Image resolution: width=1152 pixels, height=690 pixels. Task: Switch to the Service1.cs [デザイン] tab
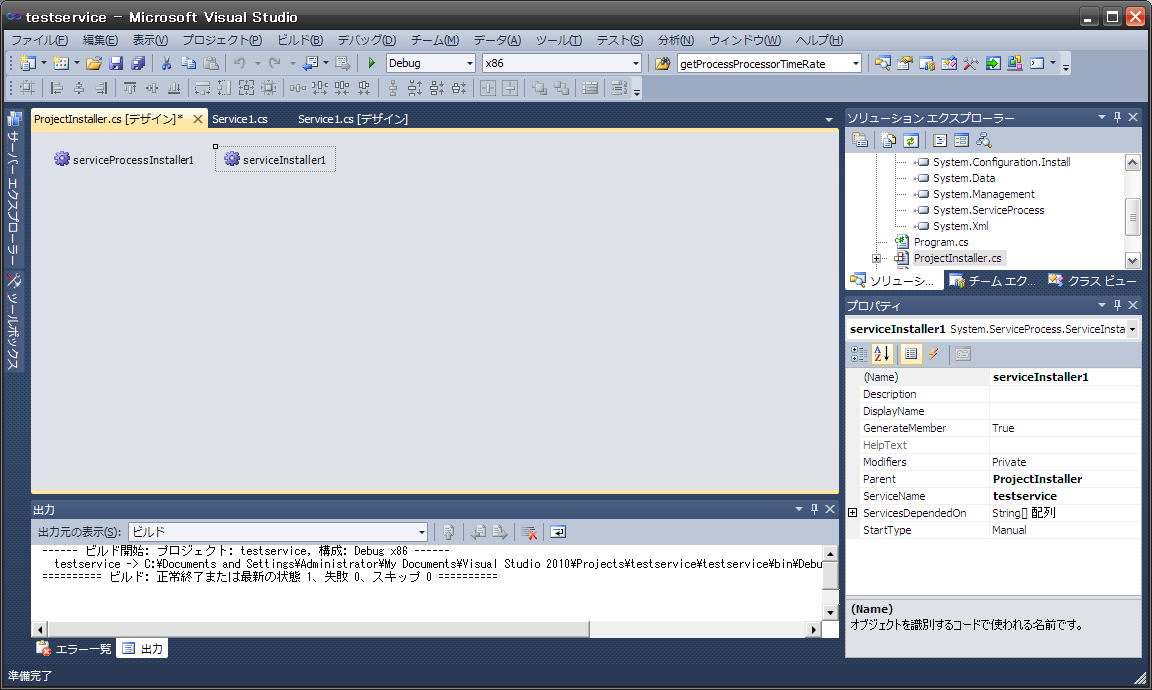click(x=353, y=119)
